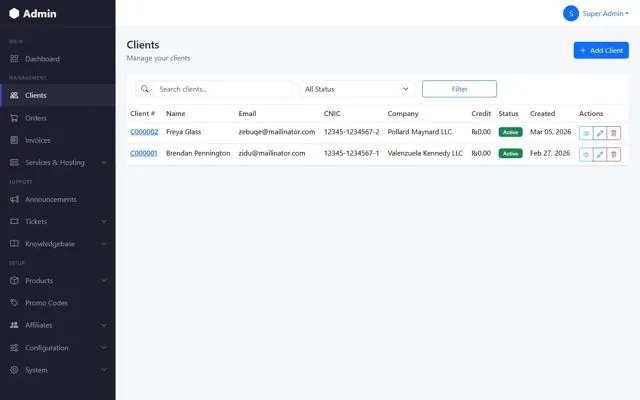Click the System gear icon
640x400 pixels.
pos(14,370)
